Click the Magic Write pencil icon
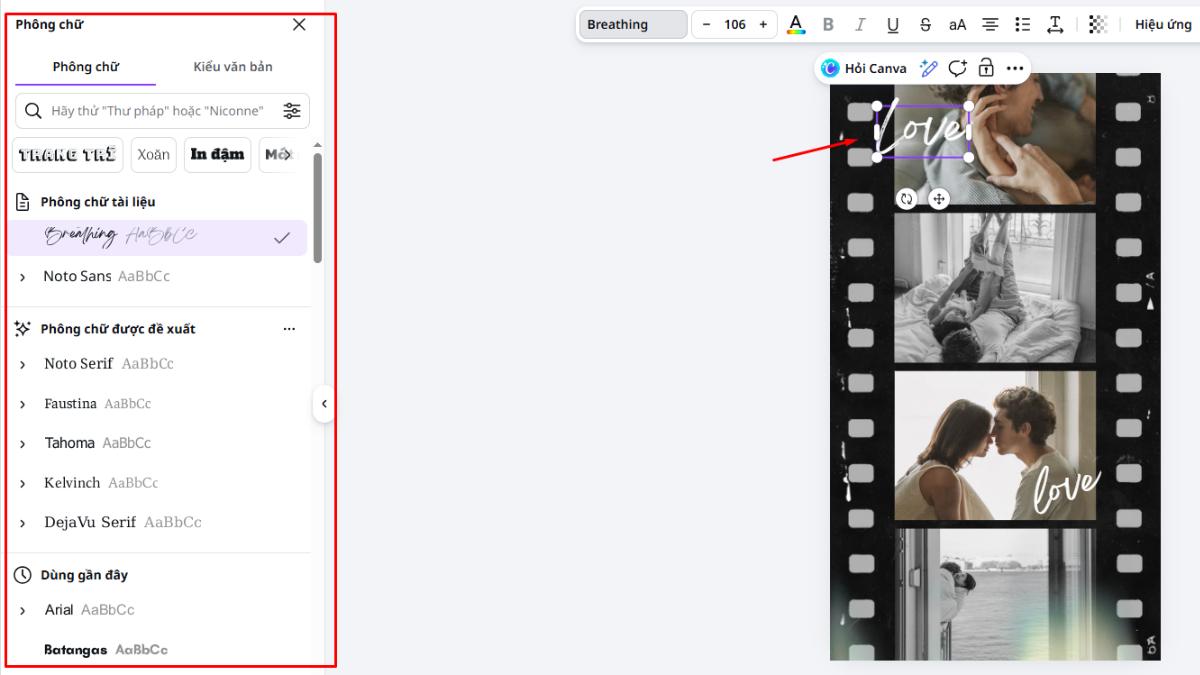This screenshot has height=675, width=1200. tap(929, 68)
